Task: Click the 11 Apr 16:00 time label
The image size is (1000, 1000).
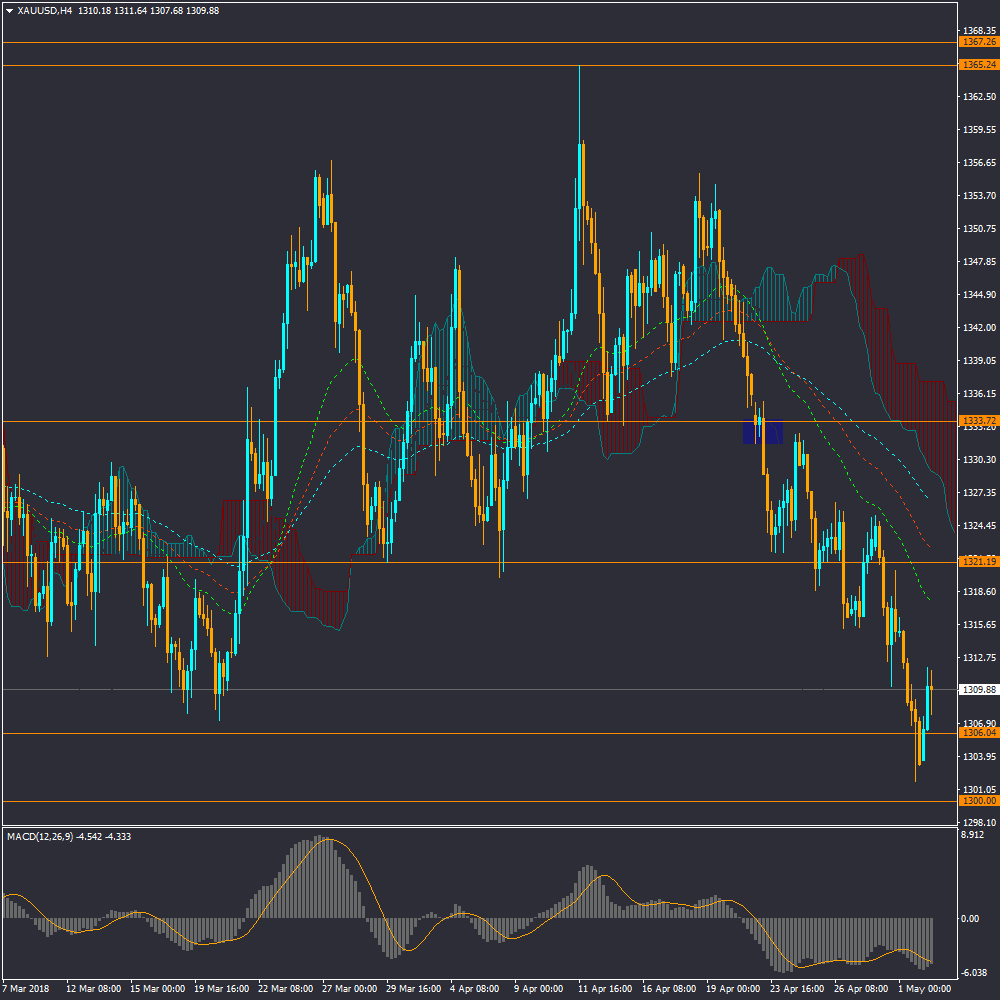Action: [606, 988]
